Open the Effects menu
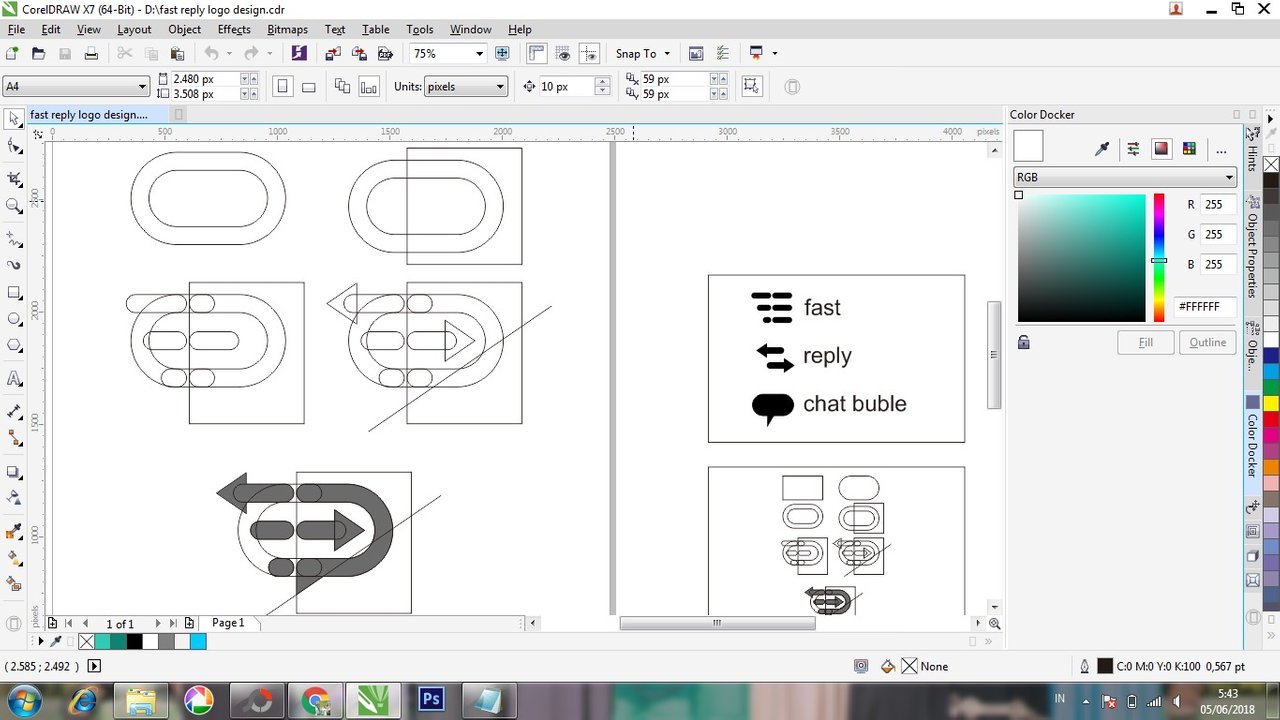1280x720 pixels. pos(234,29)
